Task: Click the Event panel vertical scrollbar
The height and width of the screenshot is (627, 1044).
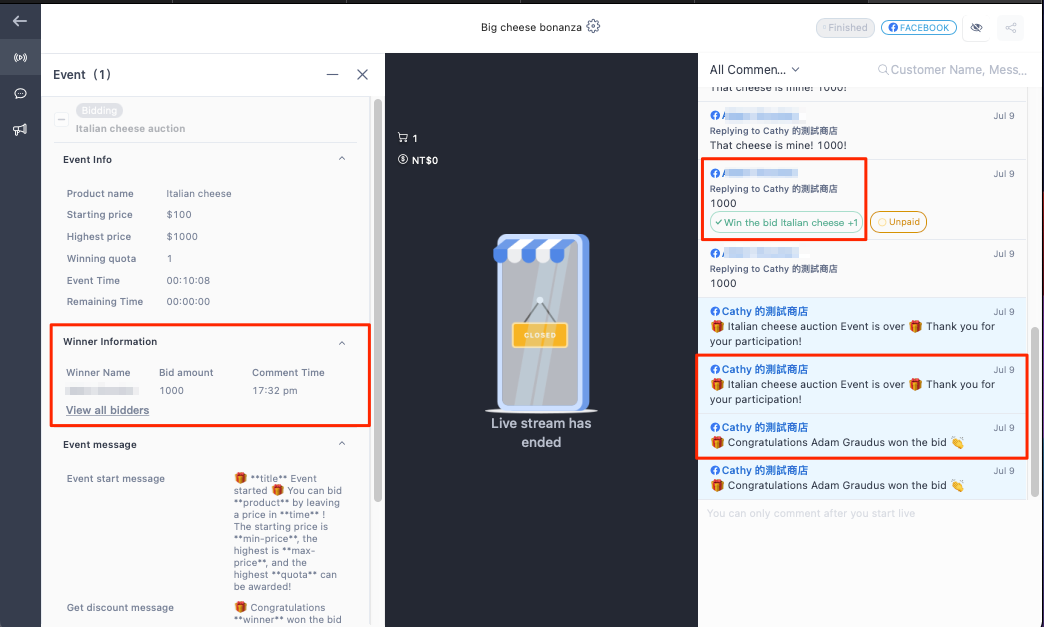Action: tap(378, 300)
